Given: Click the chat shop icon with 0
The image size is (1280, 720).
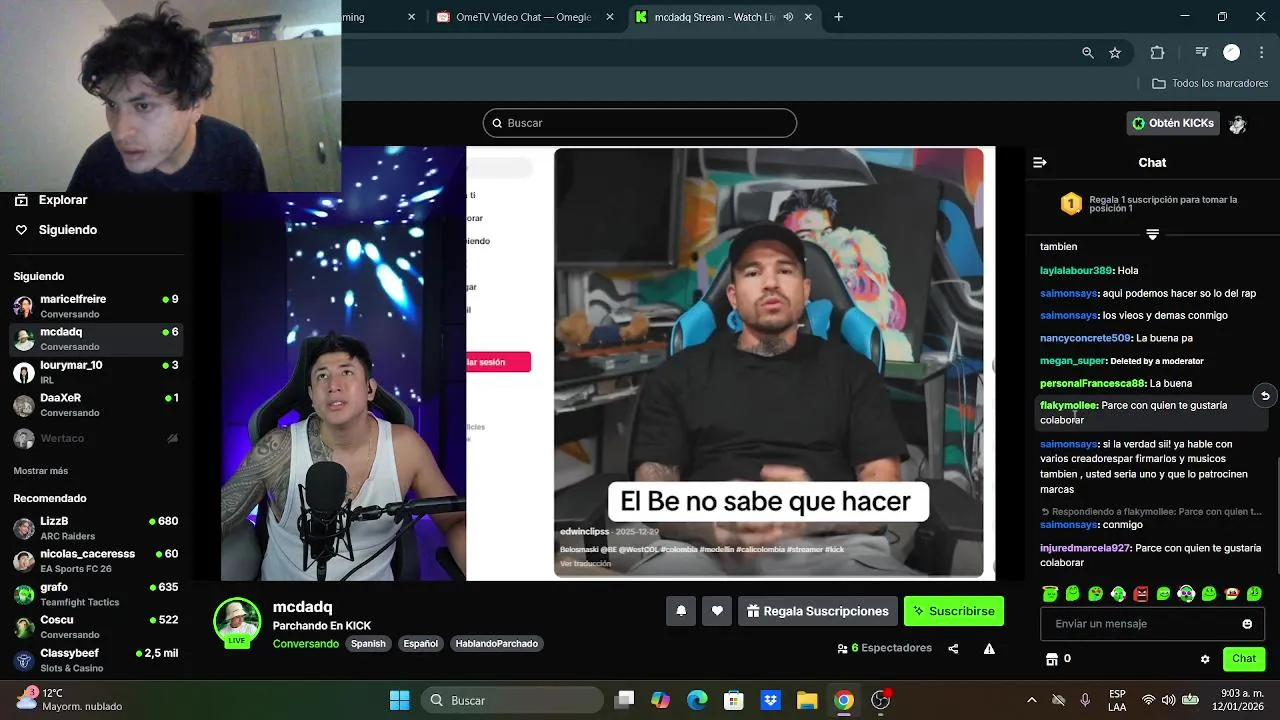Looking at the screenshot, I should click(x=1052, y=659).
